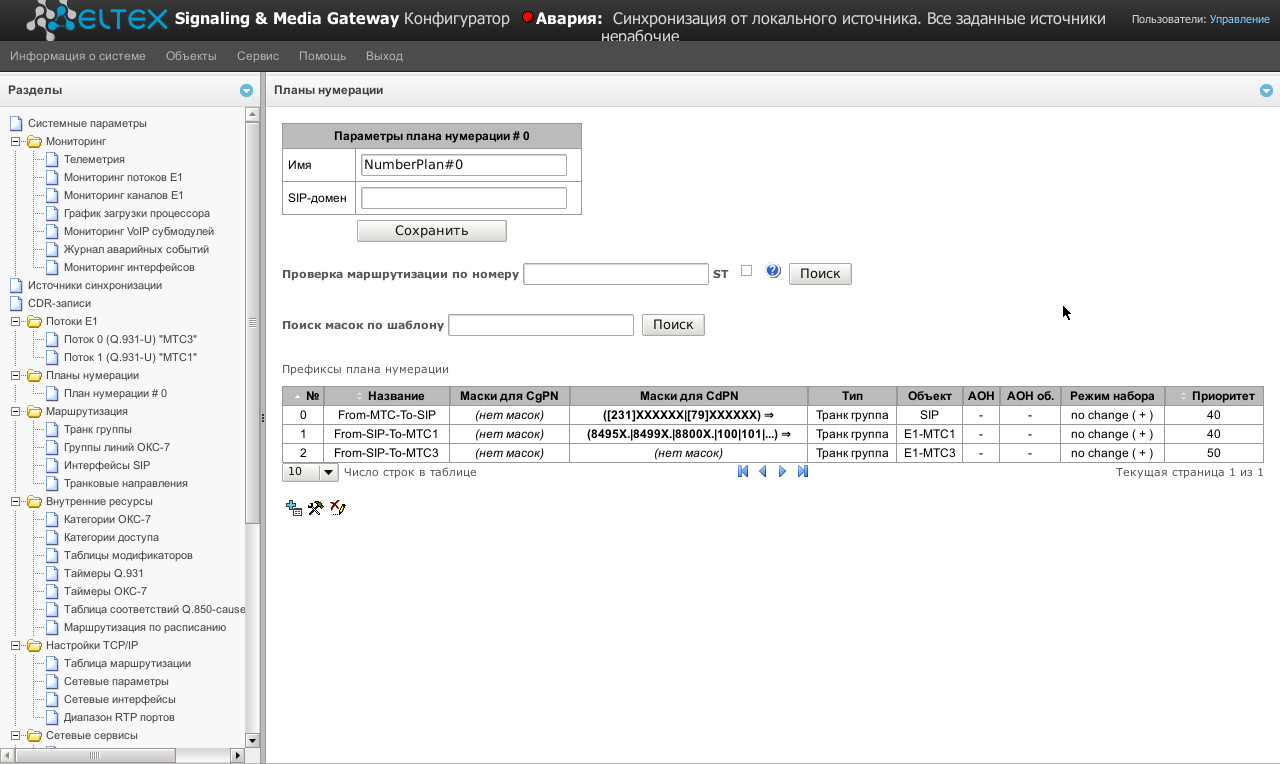
Task: Click the sidebar vertical scrollbar thumb
Action: click(x=252, y=322)
